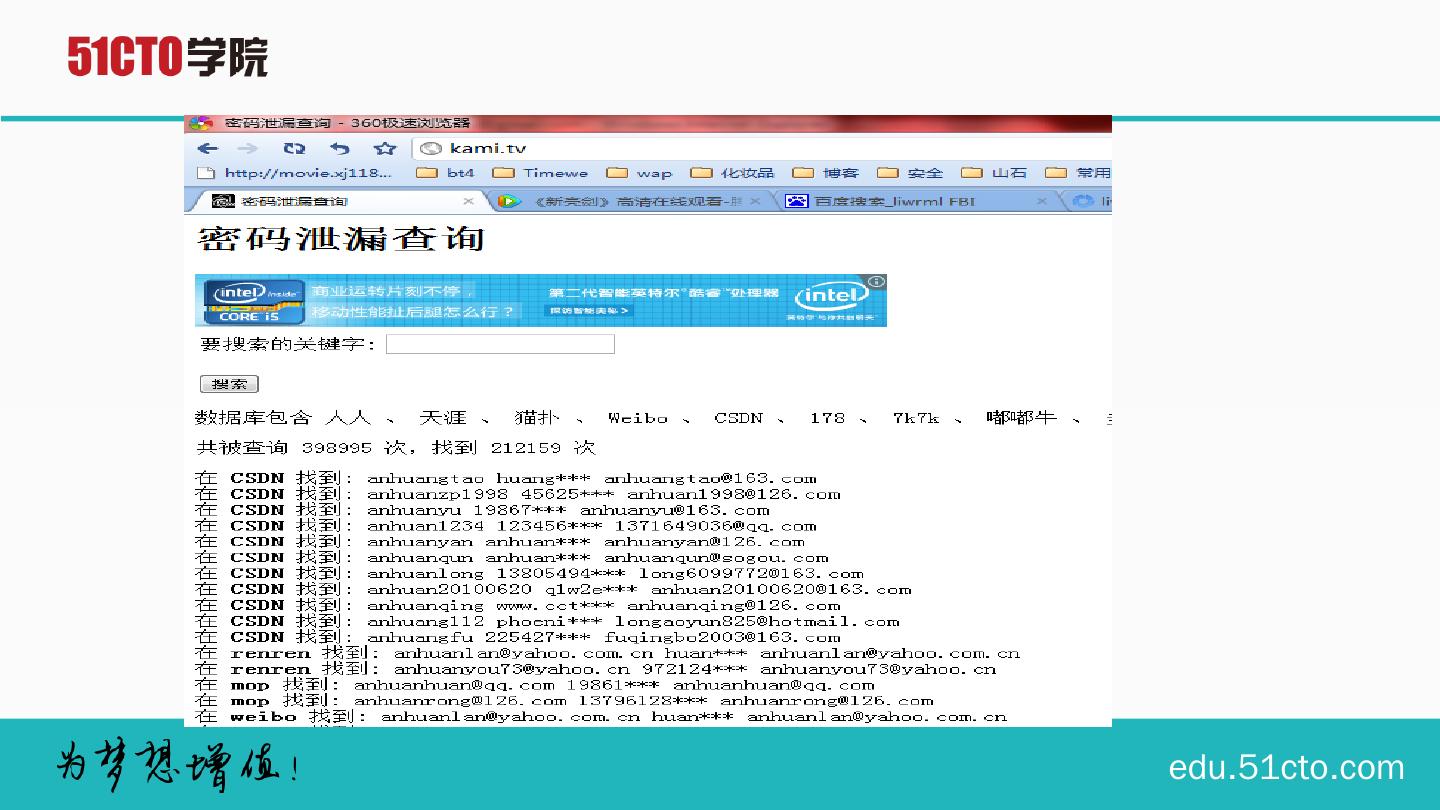Open the bt4 bookmark folder
The image size is (1440, 810).
pyautogui.click(x=446, y=173)
